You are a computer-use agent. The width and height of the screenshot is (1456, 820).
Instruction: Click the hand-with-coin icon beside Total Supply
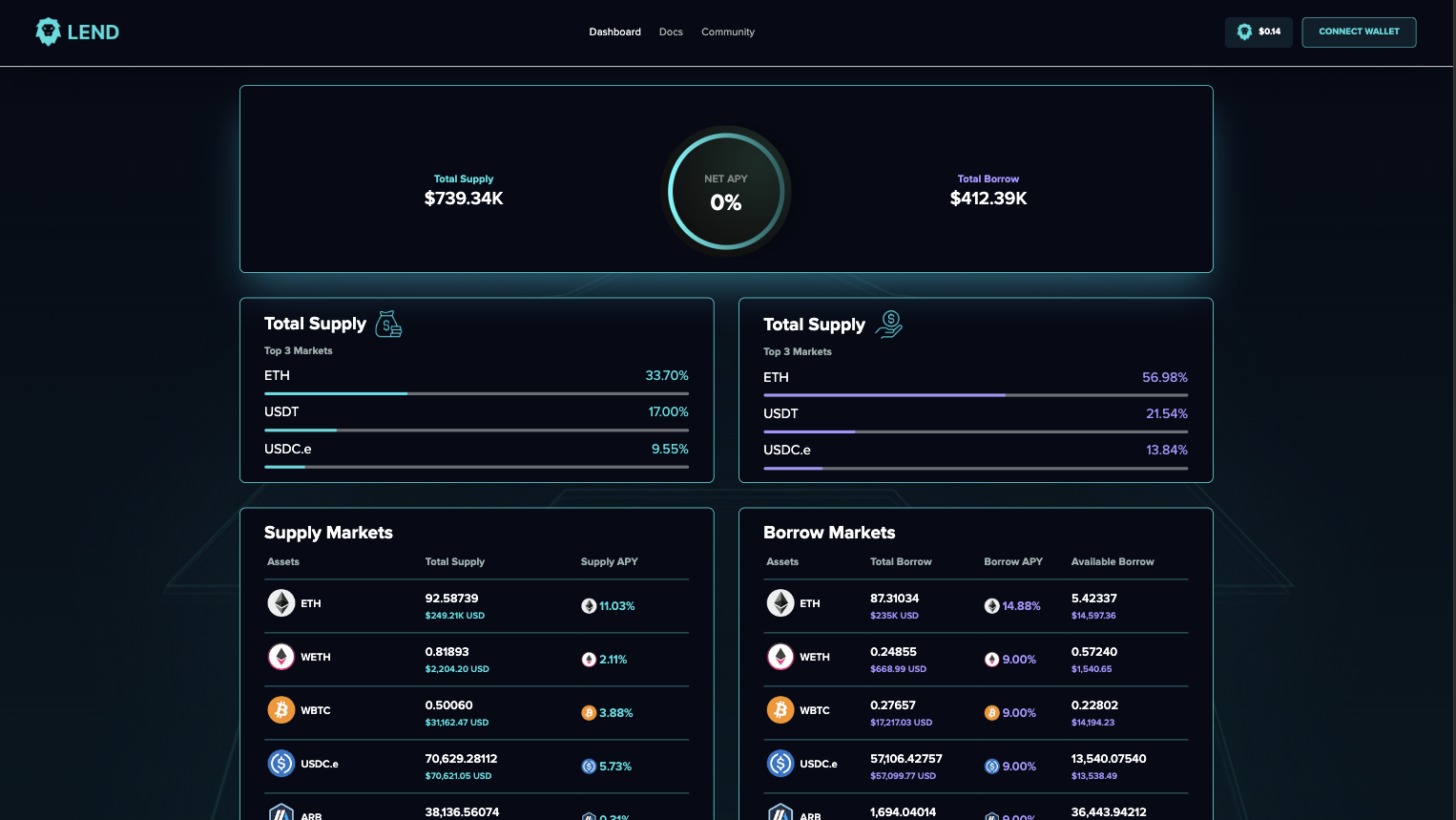tap(889, 325)
